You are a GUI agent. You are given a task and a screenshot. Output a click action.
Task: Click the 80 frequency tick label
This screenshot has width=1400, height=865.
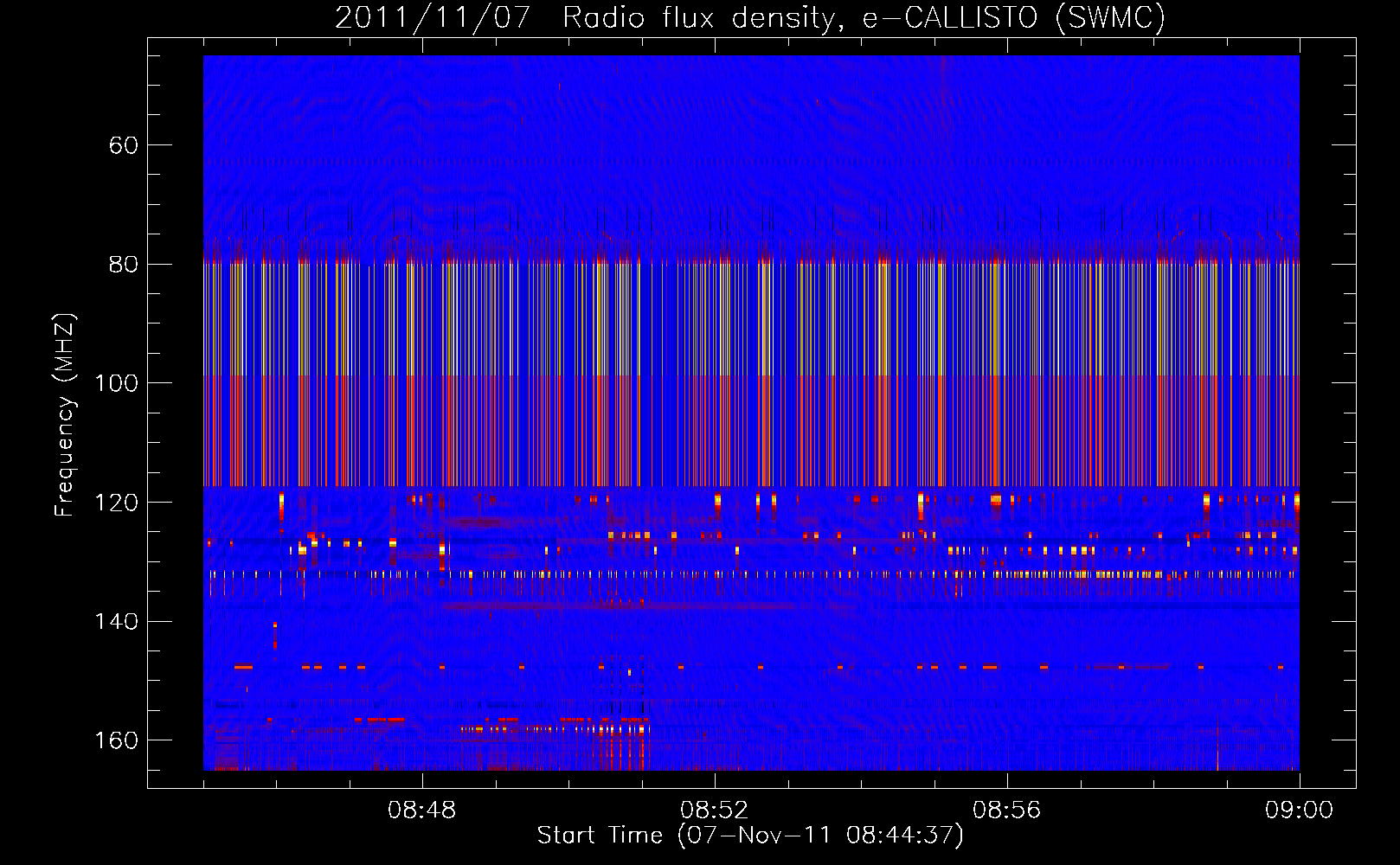click(124, 264)
